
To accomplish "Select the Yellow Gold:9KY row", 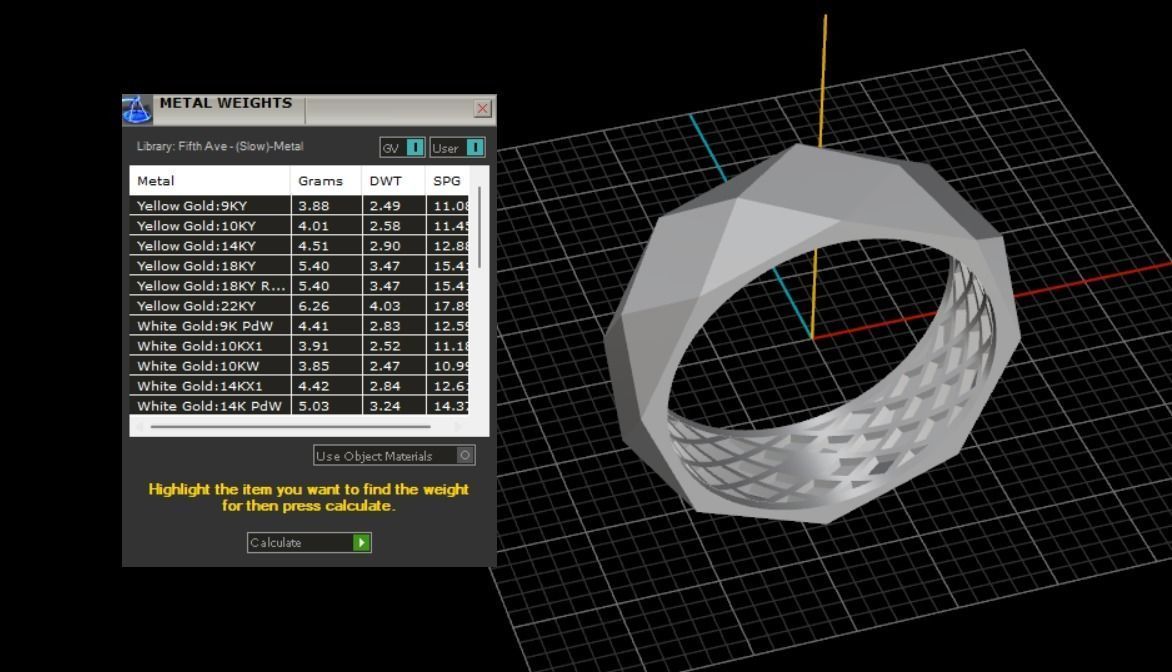I will point(299,206).
